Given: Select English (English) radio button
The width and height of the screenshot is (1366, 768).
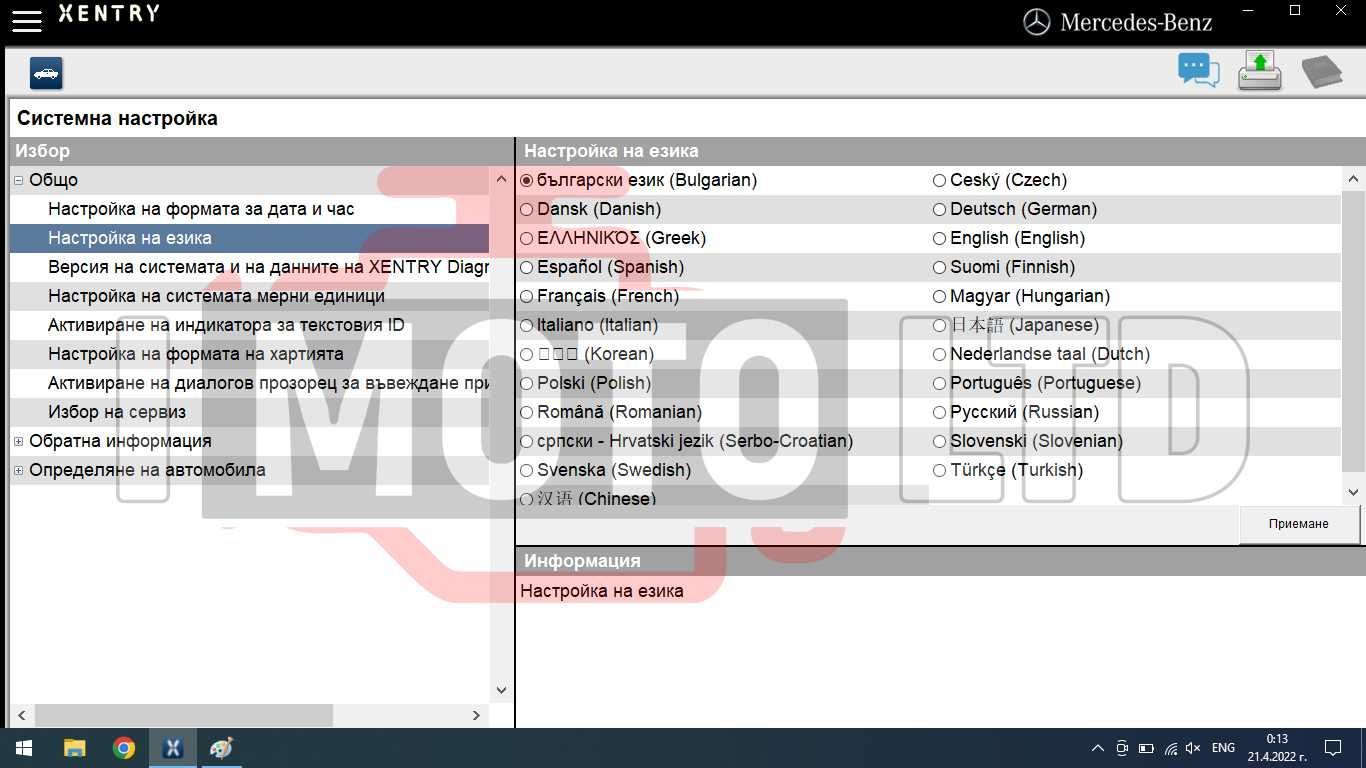Looking at the screenshot, I should (x=939, y=239).
